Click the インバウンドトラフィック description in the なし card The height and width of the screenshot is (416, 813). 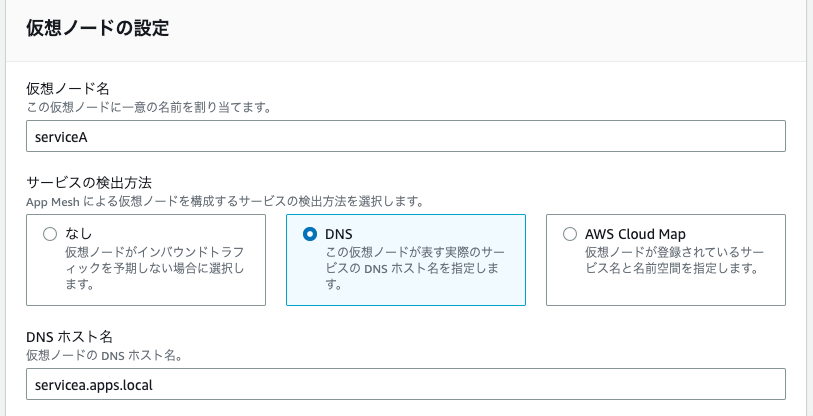coord(155,268)
